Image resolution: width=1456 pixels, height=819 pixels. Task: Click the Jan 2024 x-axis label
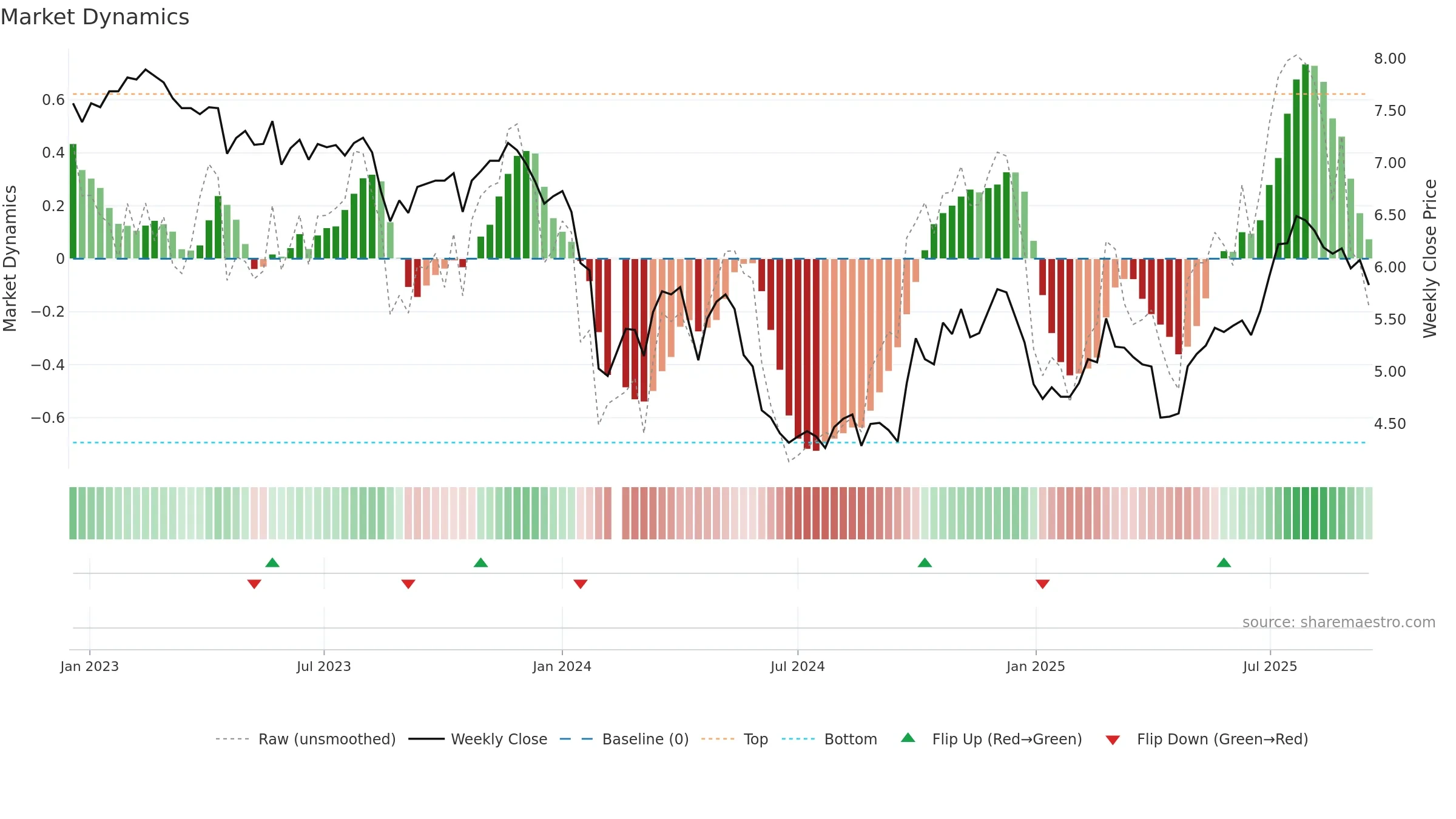(562, 666)
